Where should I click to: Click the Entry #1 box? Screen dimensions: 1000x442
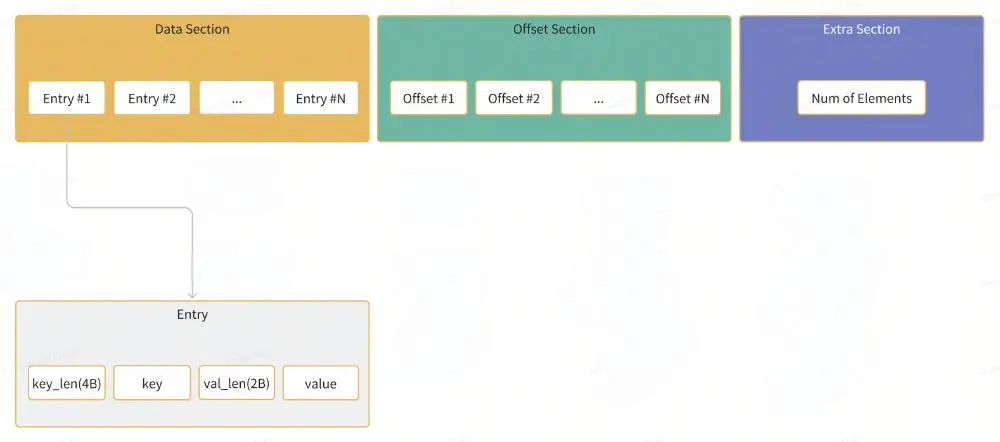[x=67, y=98]
